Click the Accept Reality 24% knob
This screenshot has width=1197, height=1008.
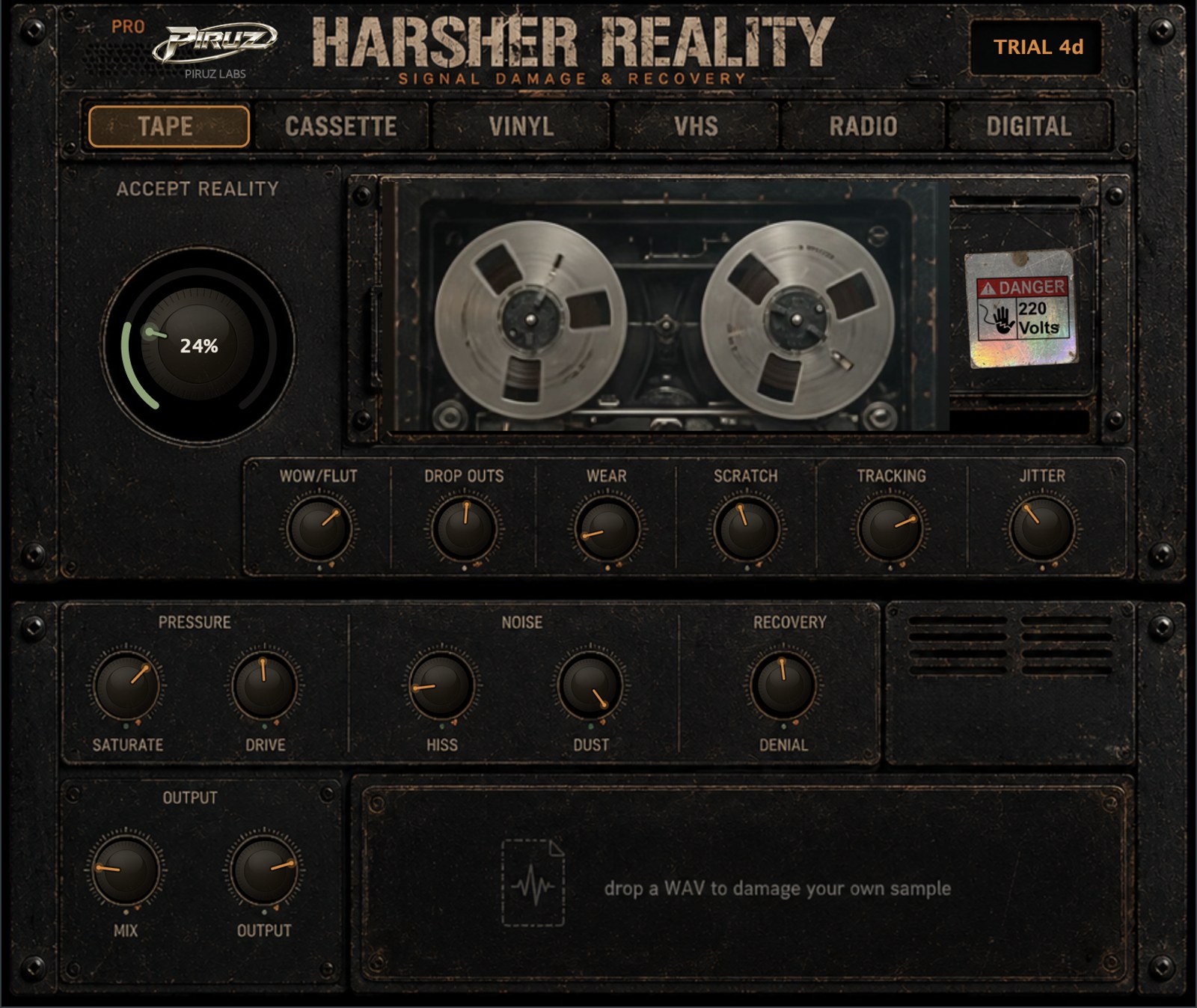pyautogui.click(x=199, y=346)
